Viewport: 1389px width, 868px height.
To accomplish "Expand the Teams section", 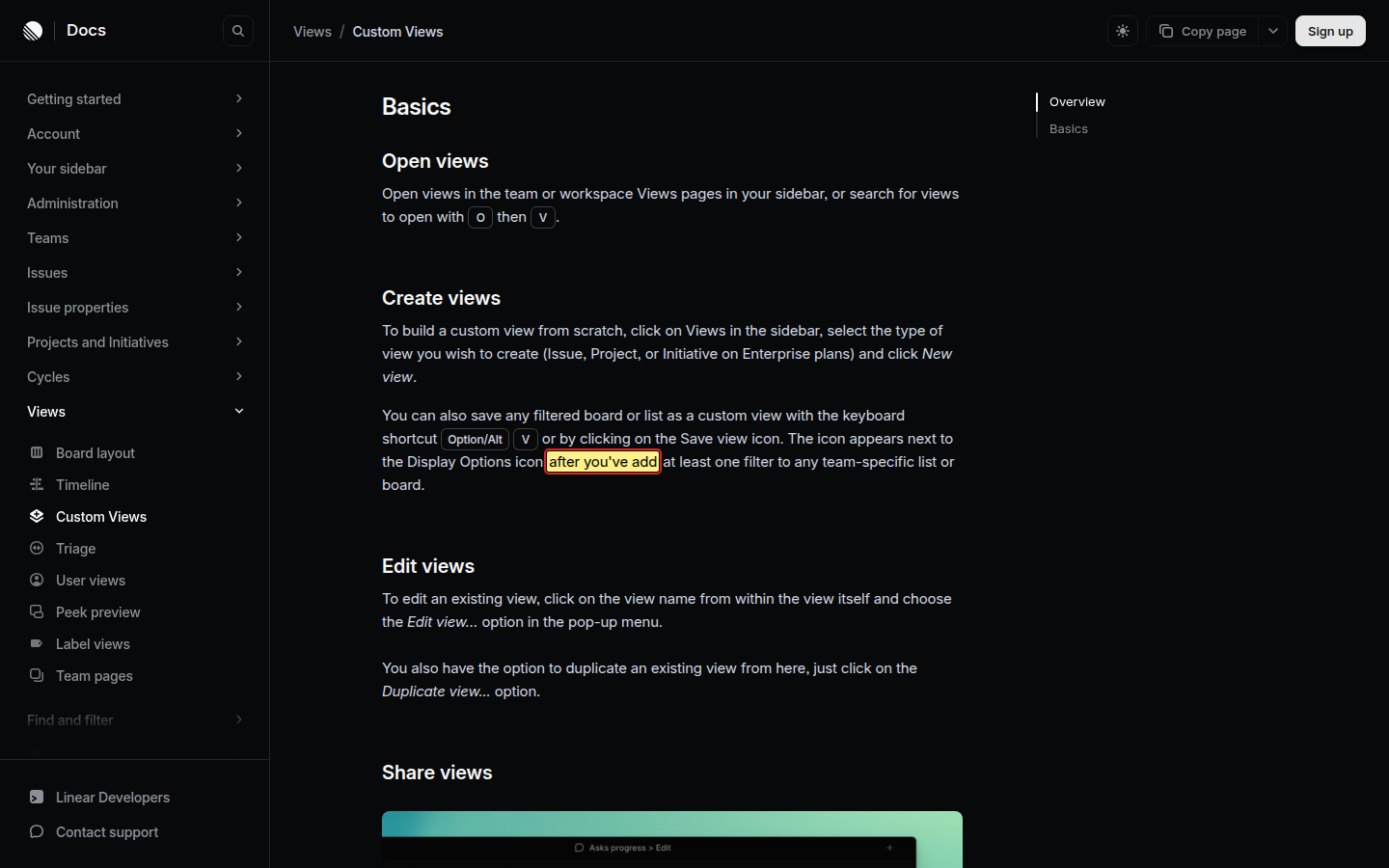I will coord(135,238).
